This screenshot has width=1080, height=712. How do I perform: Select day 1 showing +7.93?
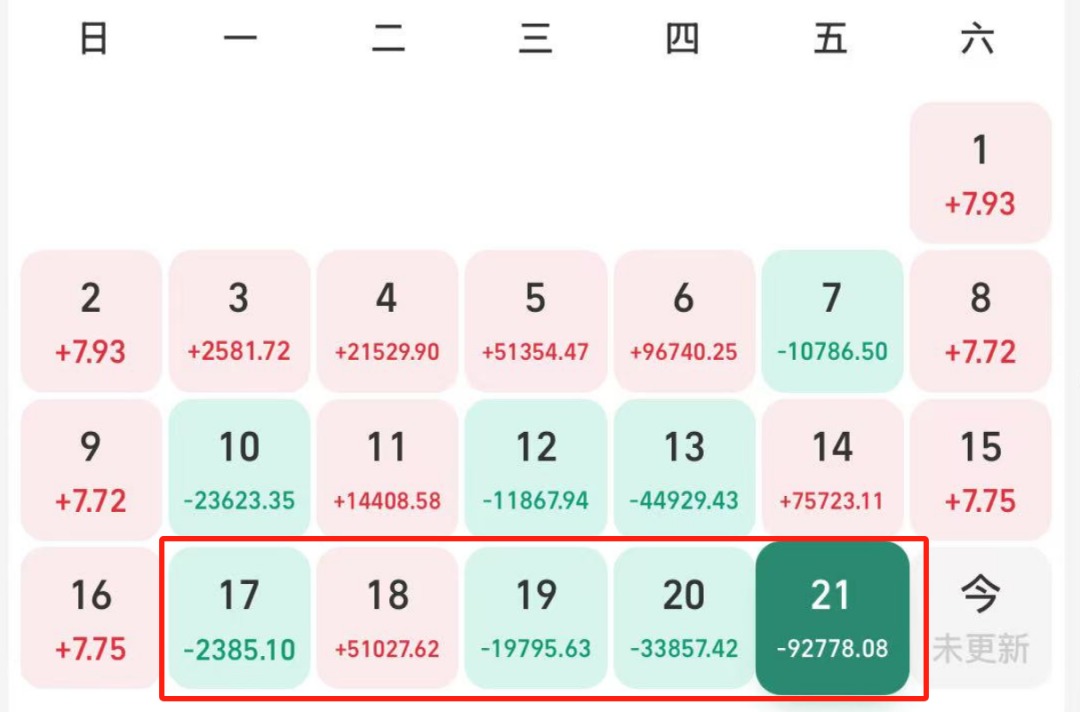tap(980, 173)
